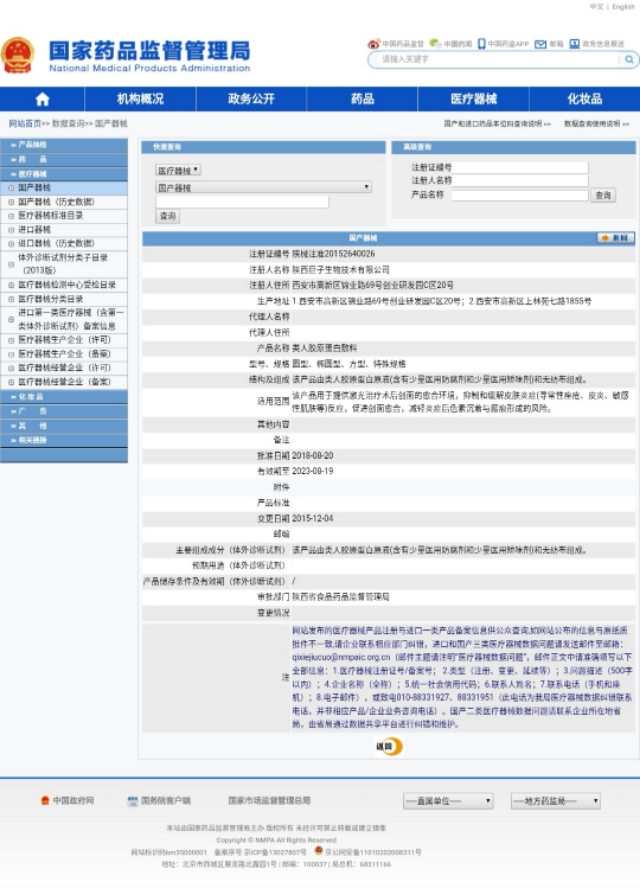Open 机构概况 in the navigation bar
This screenshot has height=889, width=640.
[140, 99]
